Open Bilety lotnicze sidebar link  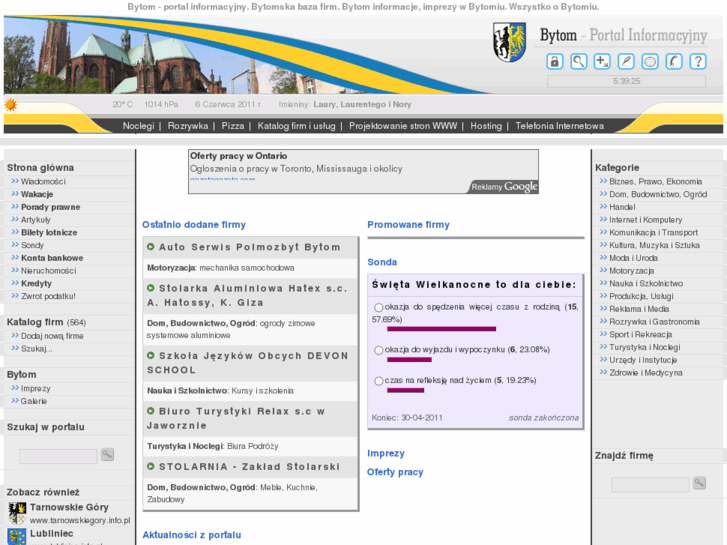point(49,232)
